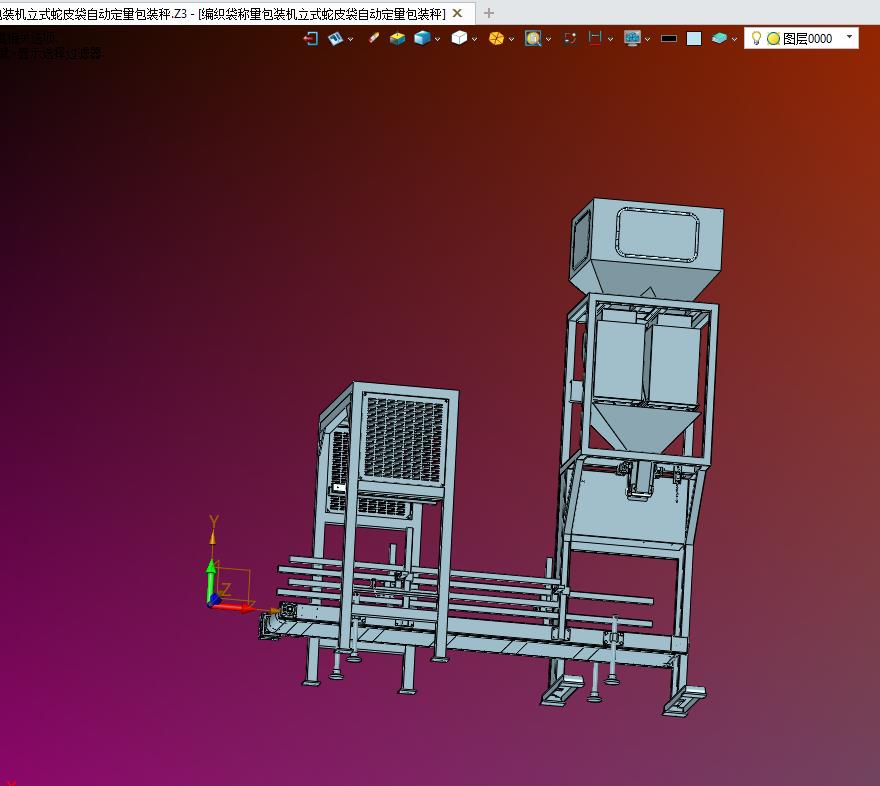Image resolution: width=880 pixels, height=786 pixels.
Task: Toggle the layer light bulb visibility
Action: click(x=756, y=38)
